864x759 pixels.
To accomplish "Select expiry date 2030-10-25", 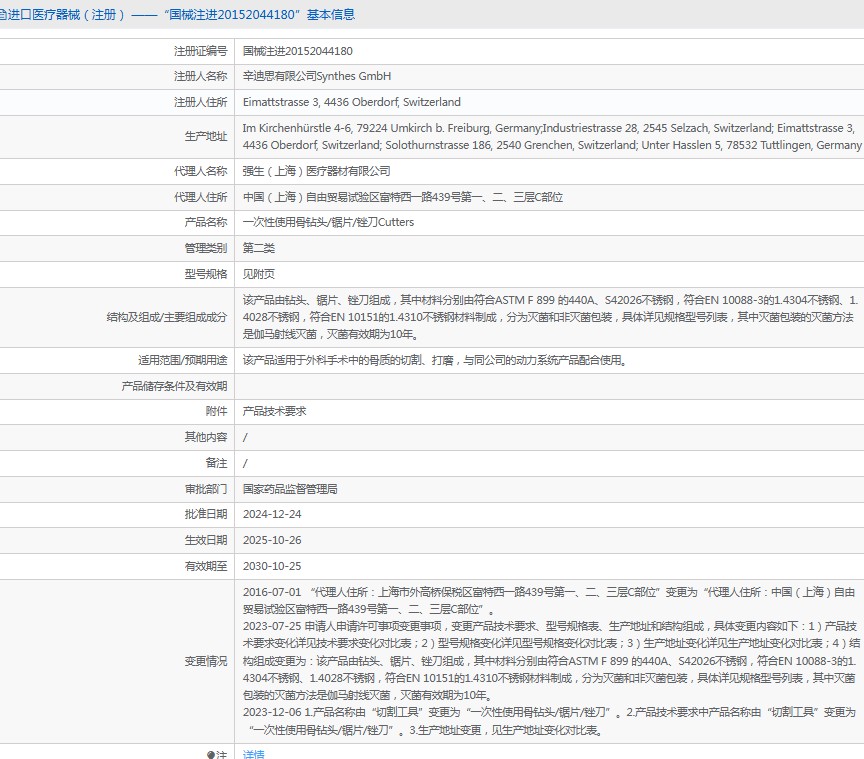I will 272,566.
